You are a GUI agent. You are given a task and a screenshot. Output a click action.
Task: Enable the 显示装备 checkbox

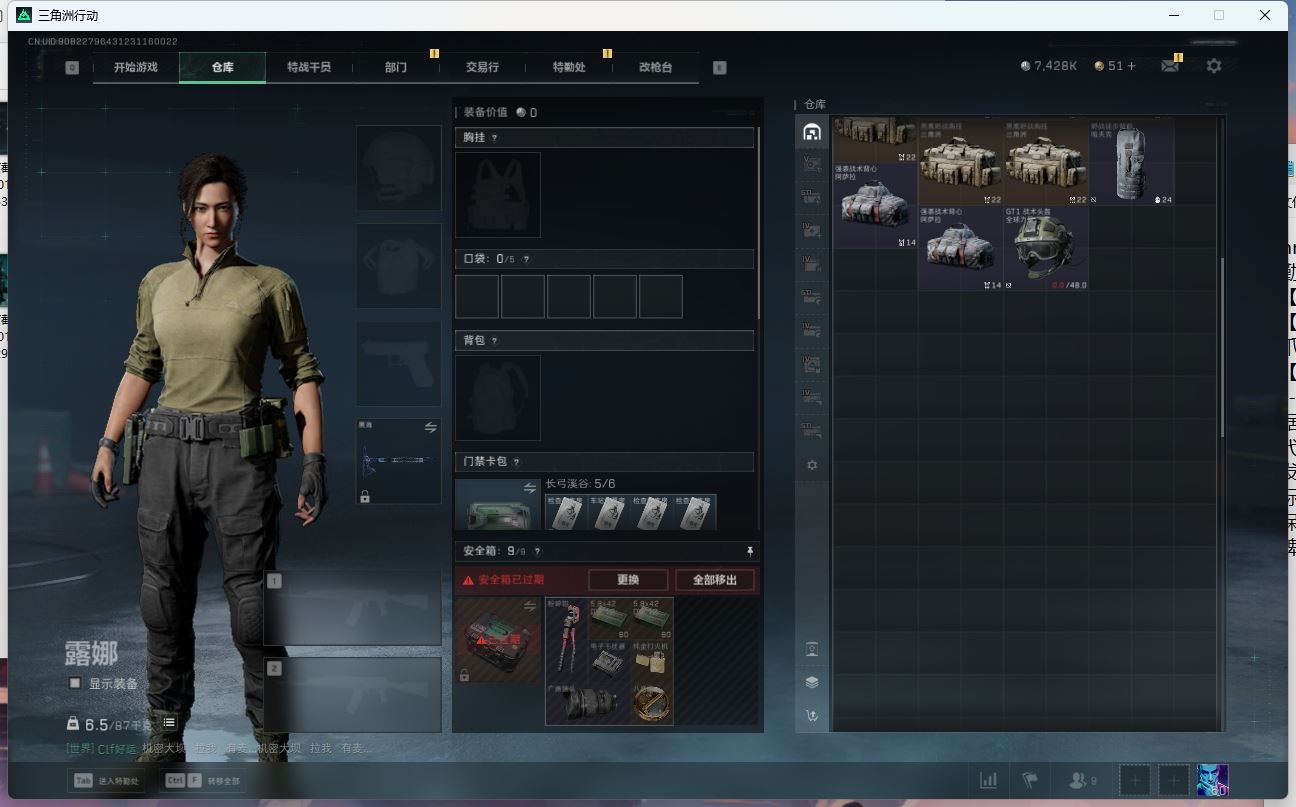point(75,683)
